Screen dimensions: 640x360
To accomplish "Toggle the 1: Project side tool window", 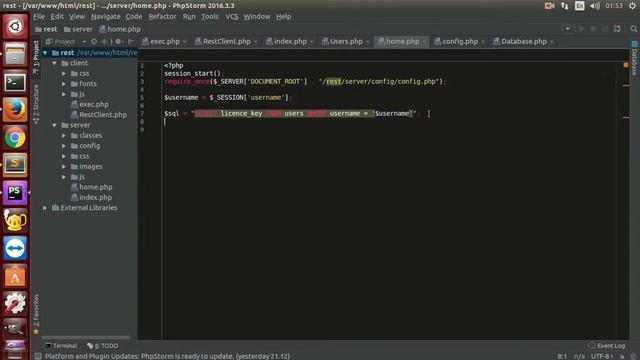I will [x=36, y=57].
